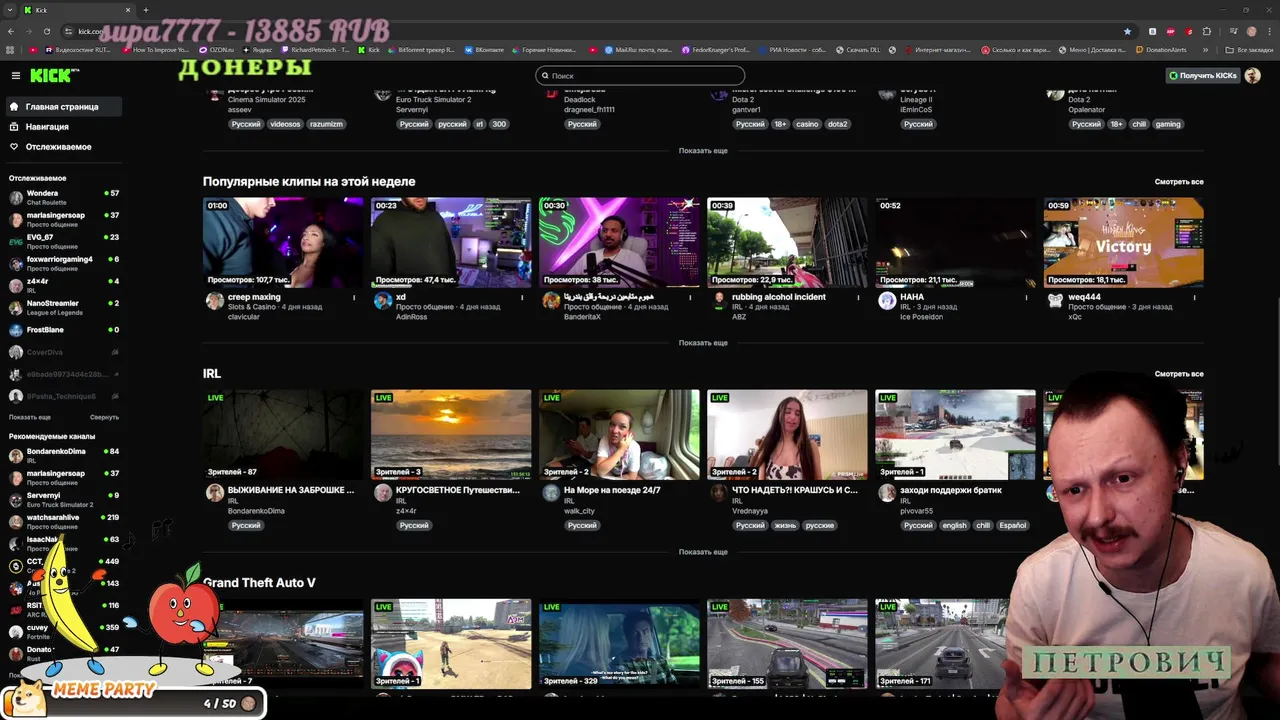Open a new browser tab
Screen dimensions: 1280x720
click(145, 10)
